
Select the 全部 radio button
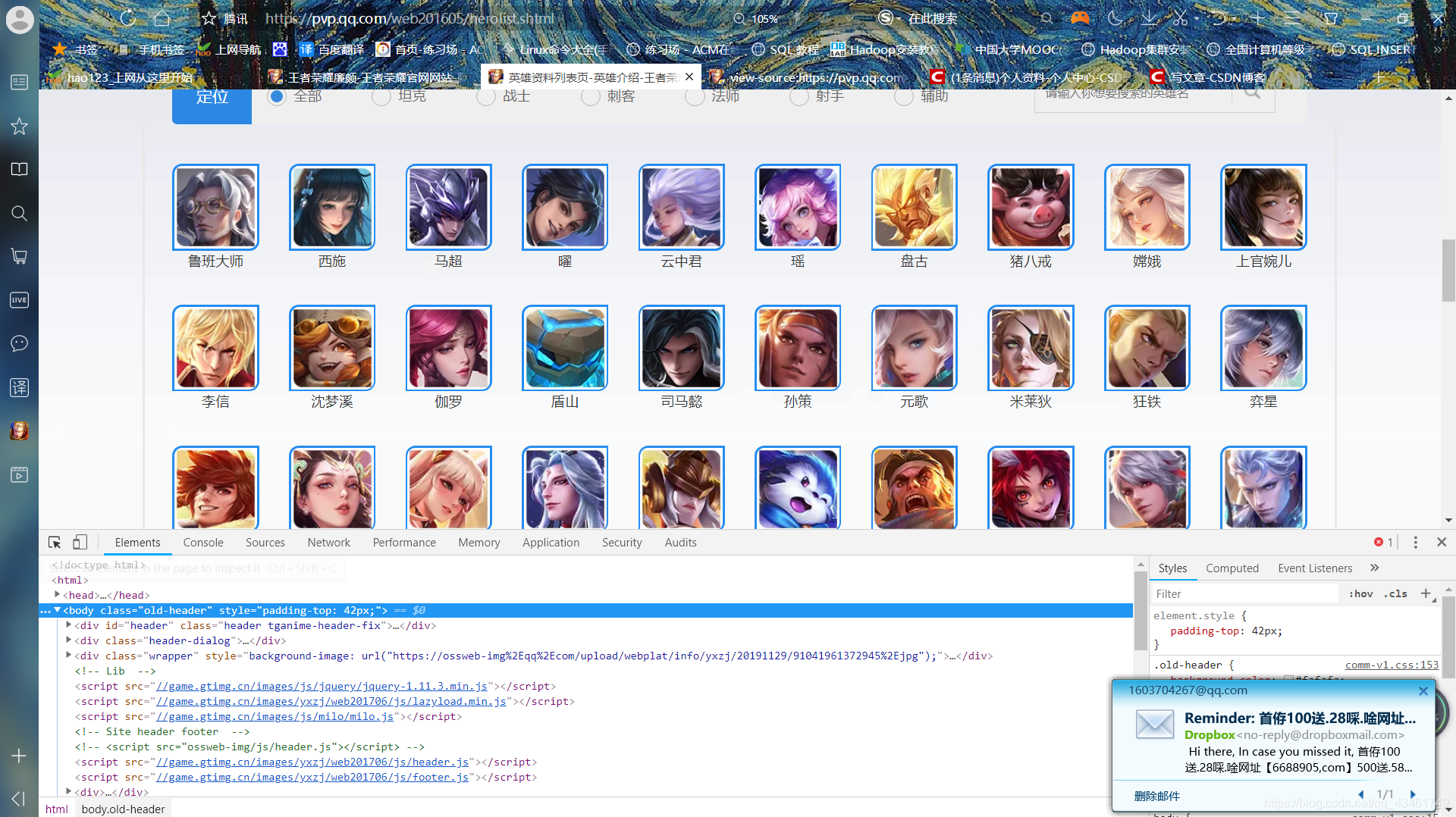coord(277,96)
